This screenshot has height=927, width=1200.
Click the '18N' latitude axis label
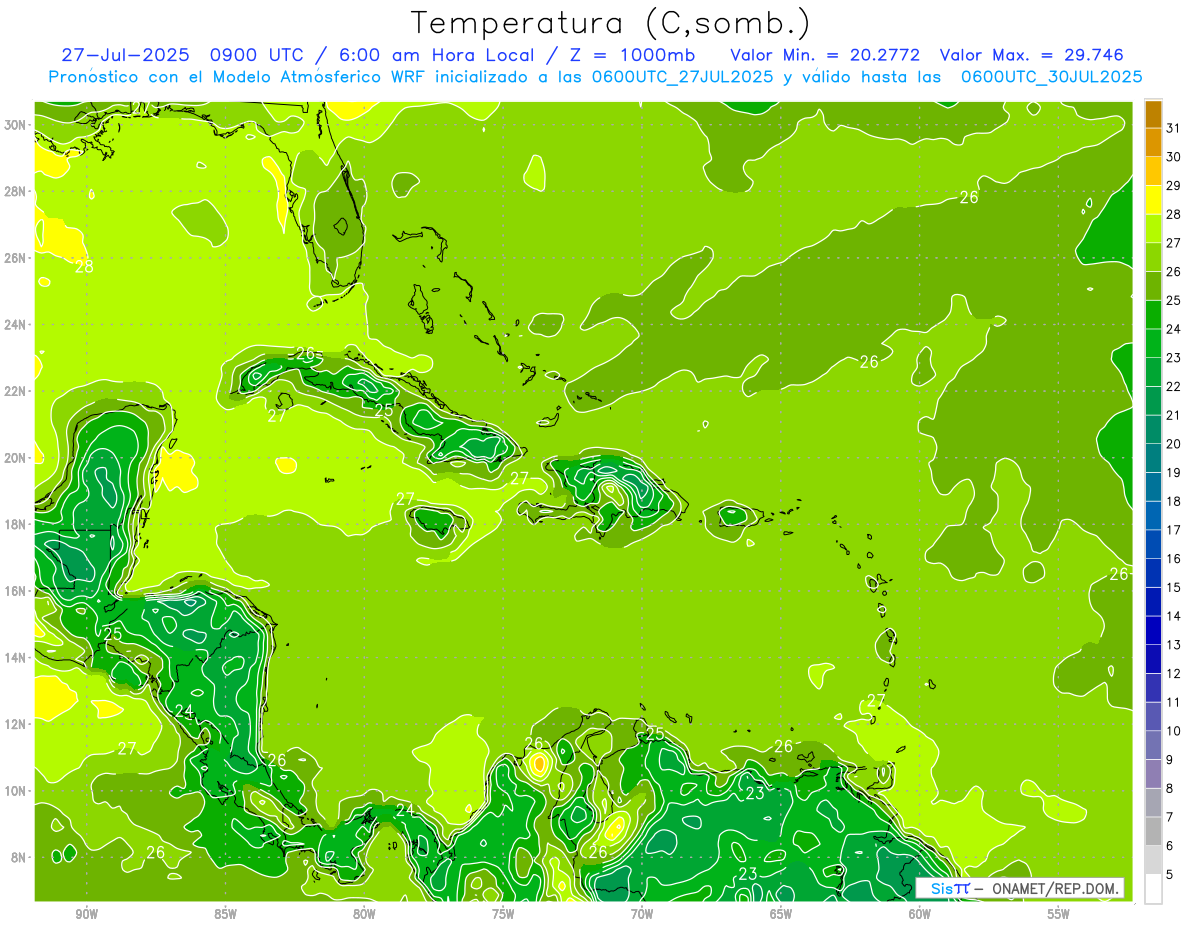(17, 525)
